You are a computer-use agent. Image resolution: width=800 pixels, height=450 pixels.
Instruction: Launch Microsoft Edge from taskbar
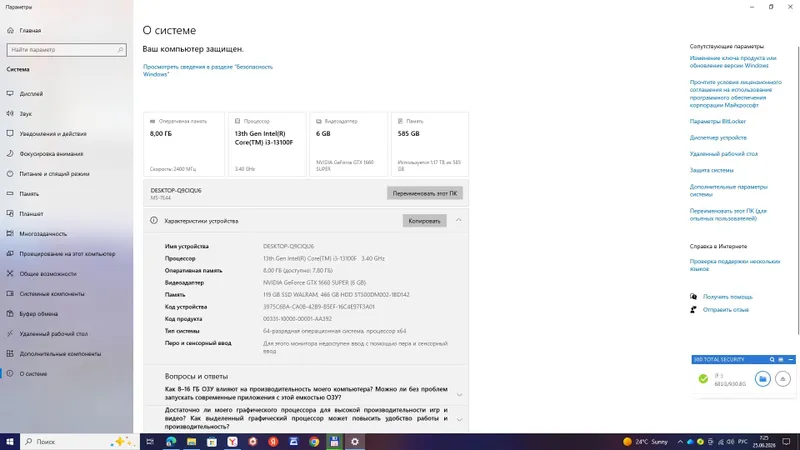pyautogui.click(x=171, y=442)
